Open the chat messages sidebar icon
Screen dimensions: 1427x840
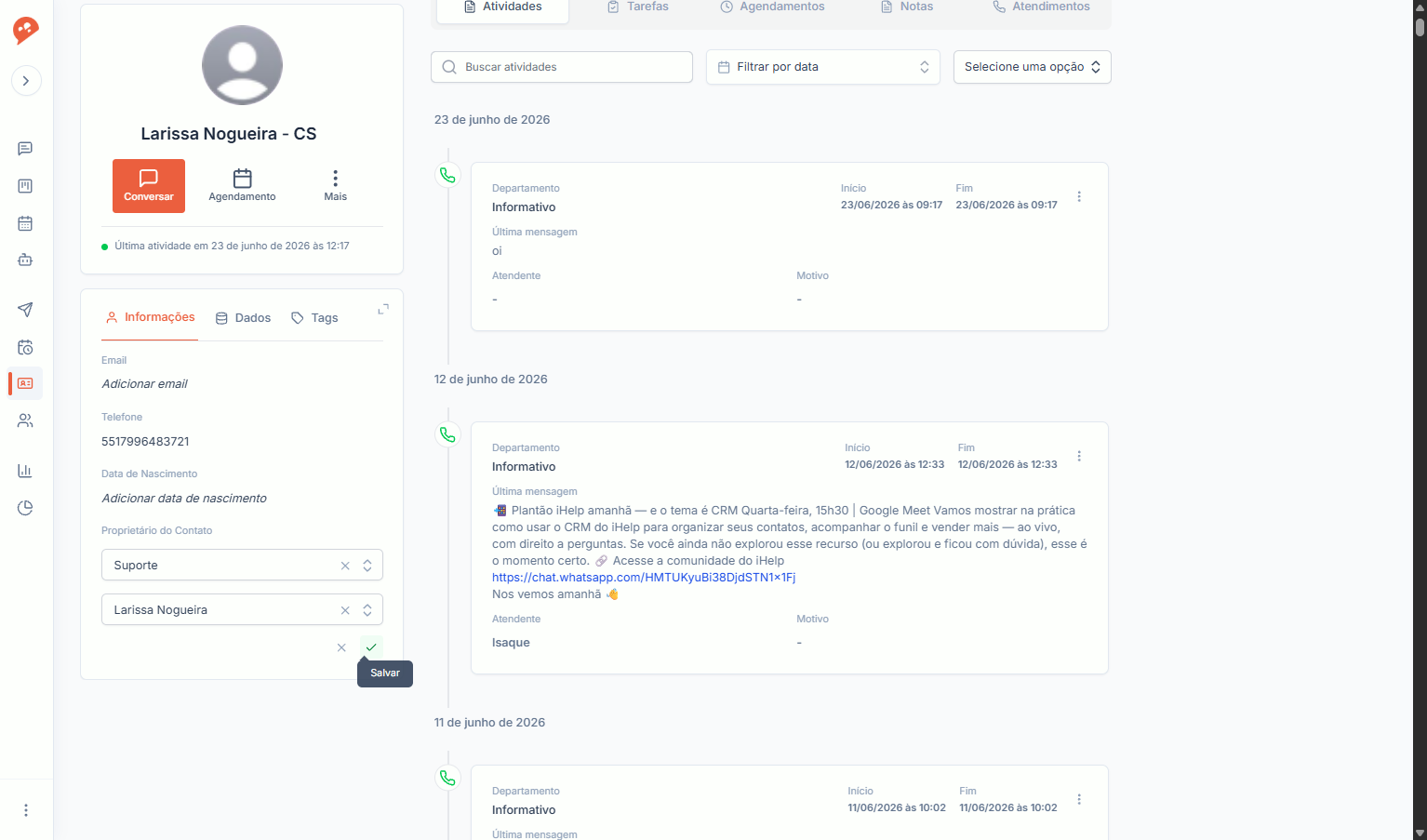[x=25, y=149]
